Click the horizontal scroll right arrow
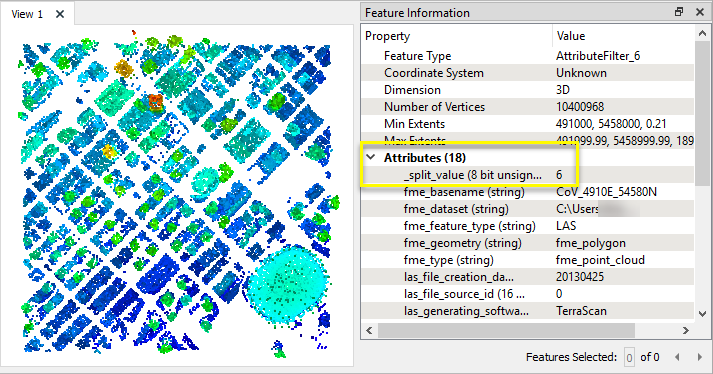713x374 pixels. tap(686, 331)
